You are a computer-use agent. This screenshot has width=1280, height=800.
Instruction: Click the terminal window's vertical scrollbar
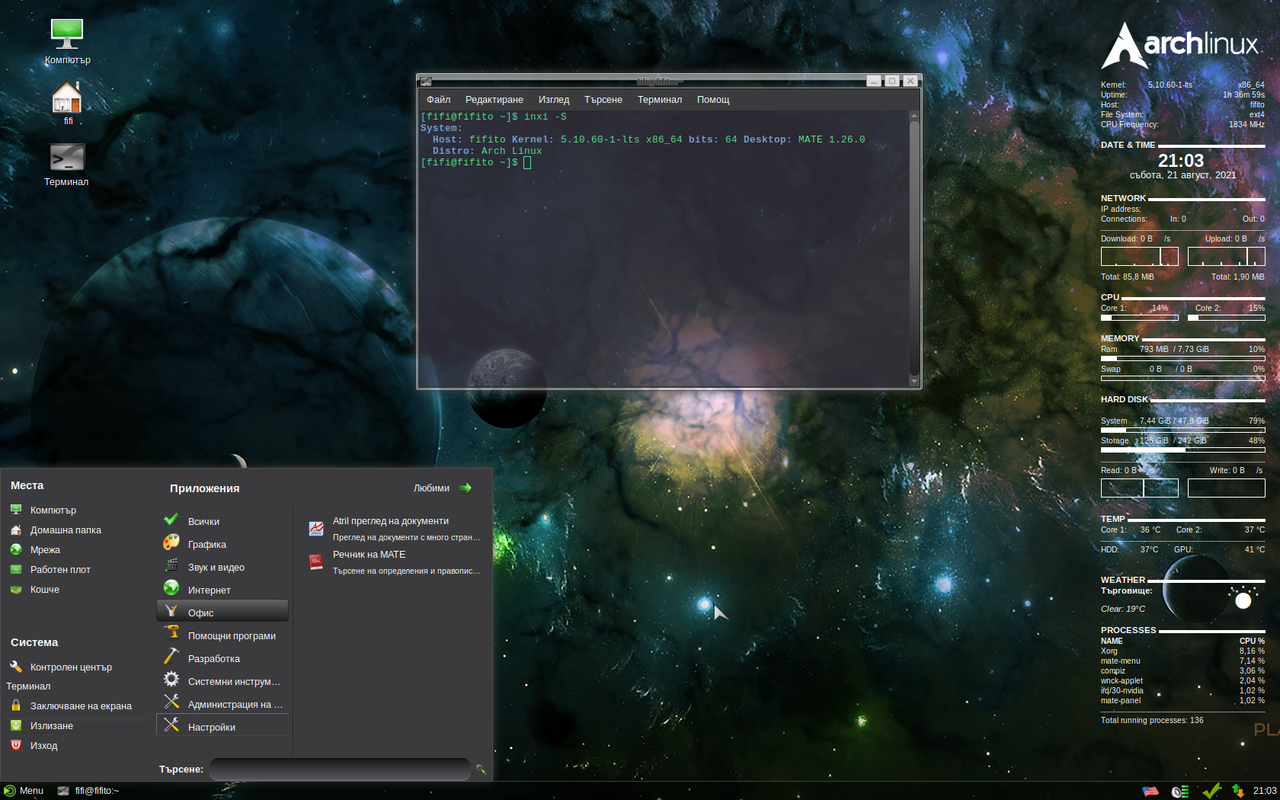point(914,248)
